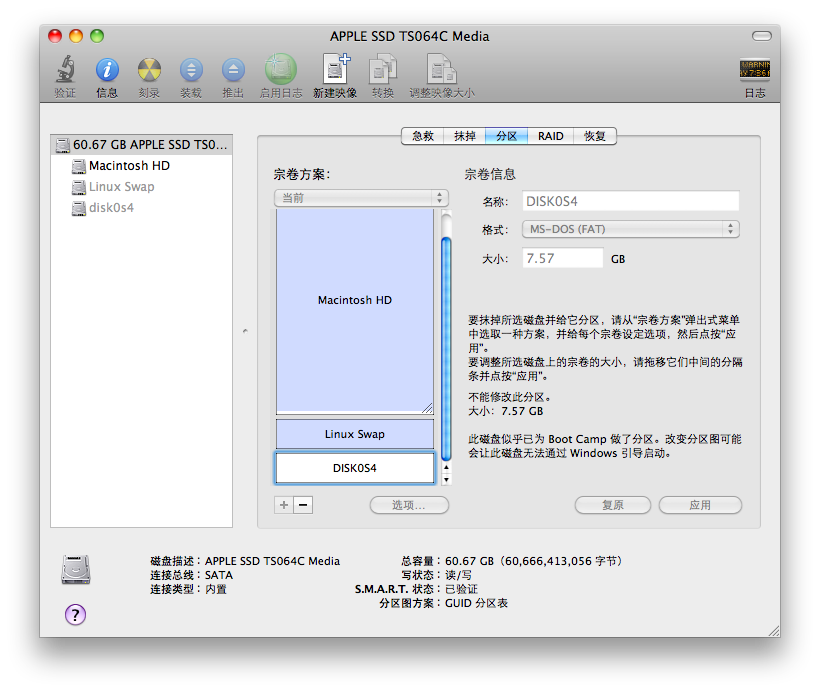820x692 pixels.
Task: Switch to the 抹掉 (Erase) tab
Action: pyautogui.click(x=464, y=136)
